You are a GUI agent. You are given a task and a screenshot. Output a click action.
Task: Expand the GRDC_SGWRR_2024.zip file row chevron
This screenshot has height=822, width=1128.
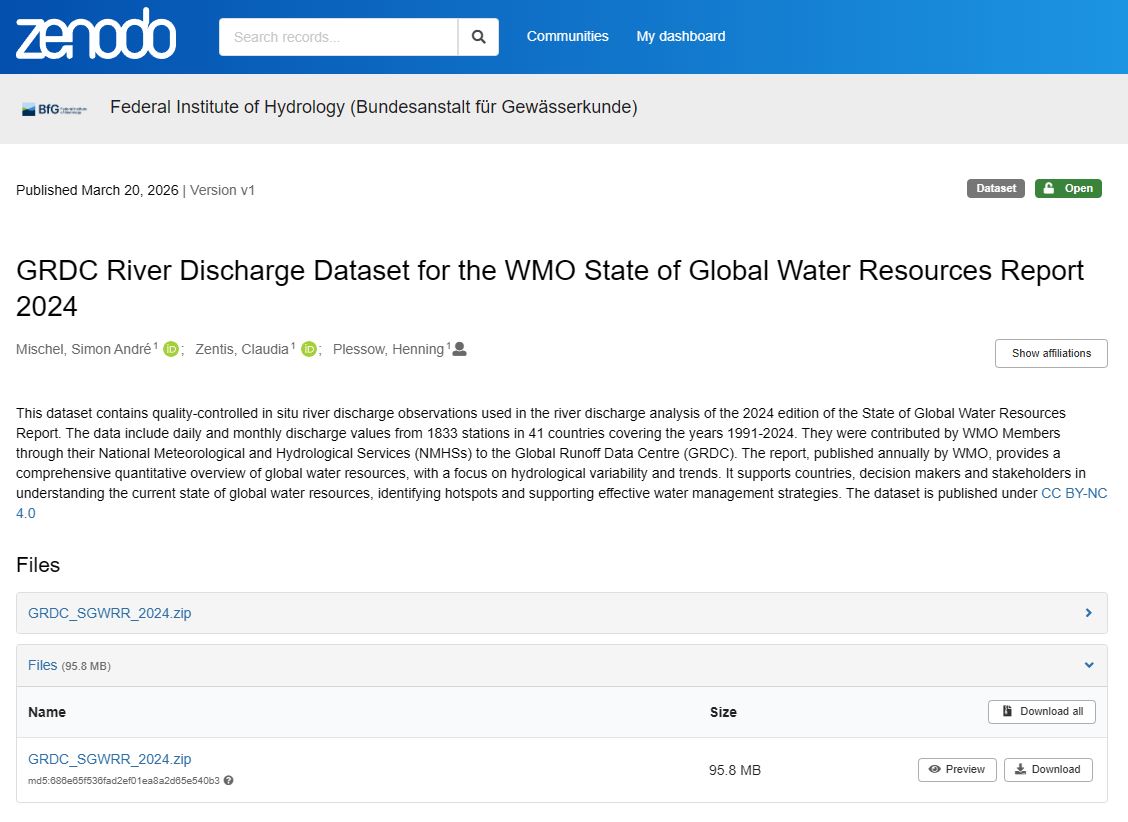point(1088,612)
